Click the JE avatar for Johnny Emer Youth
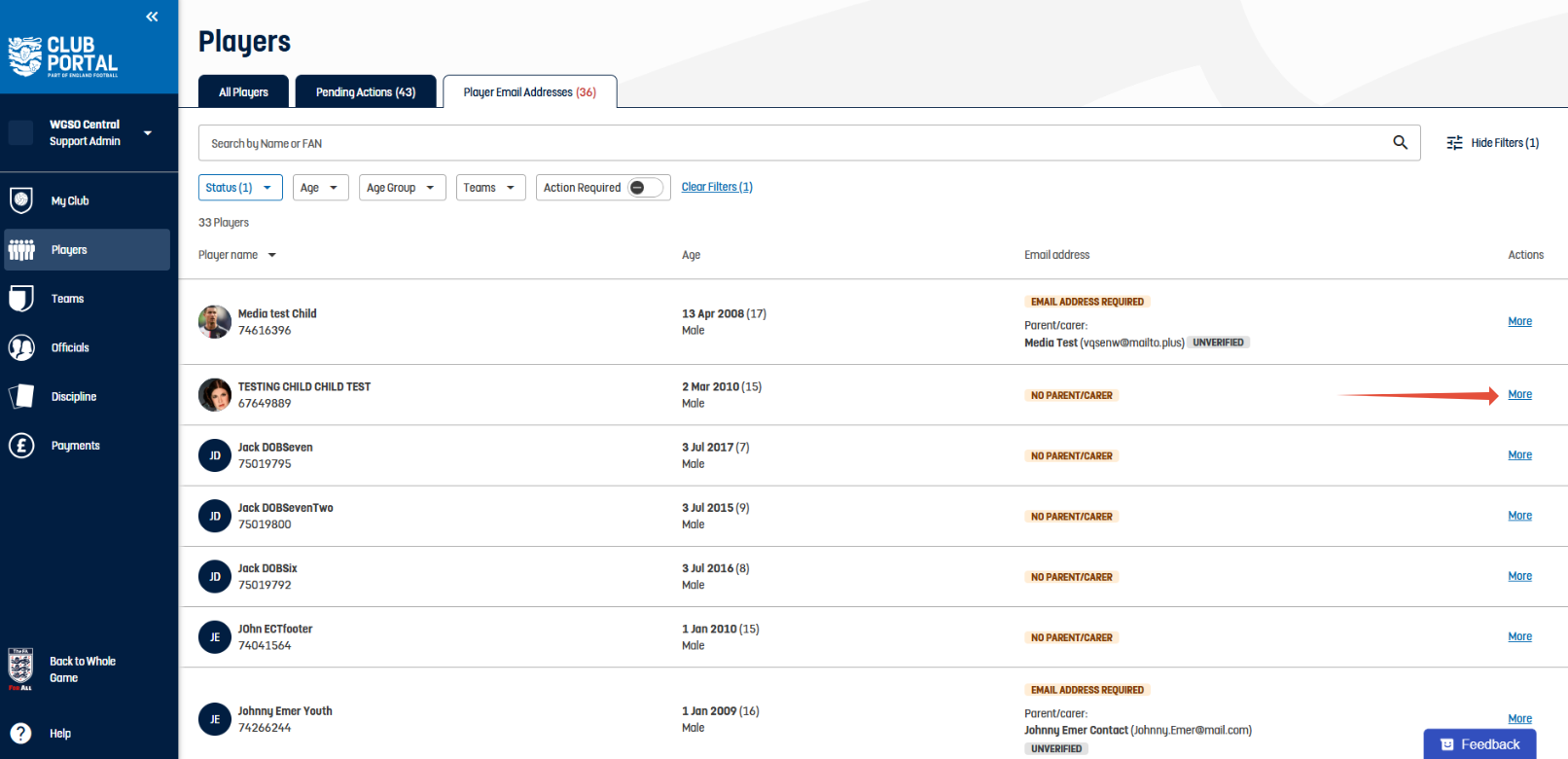The image size is (1568, 759). [215, 719]
